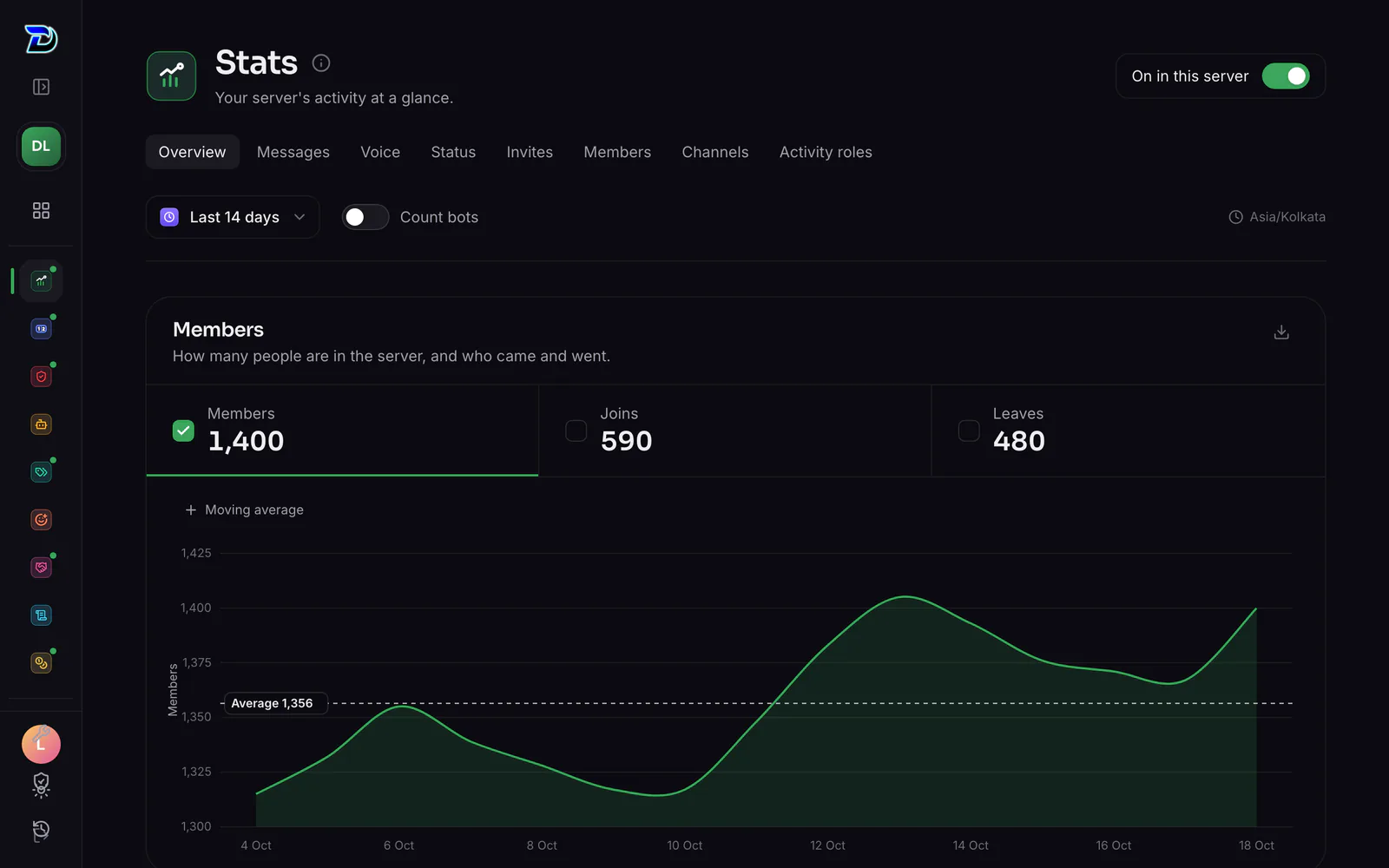Open the user profile avatar labeled L
The height and width of the screenshot is (868, 1389).
(41, 744)
